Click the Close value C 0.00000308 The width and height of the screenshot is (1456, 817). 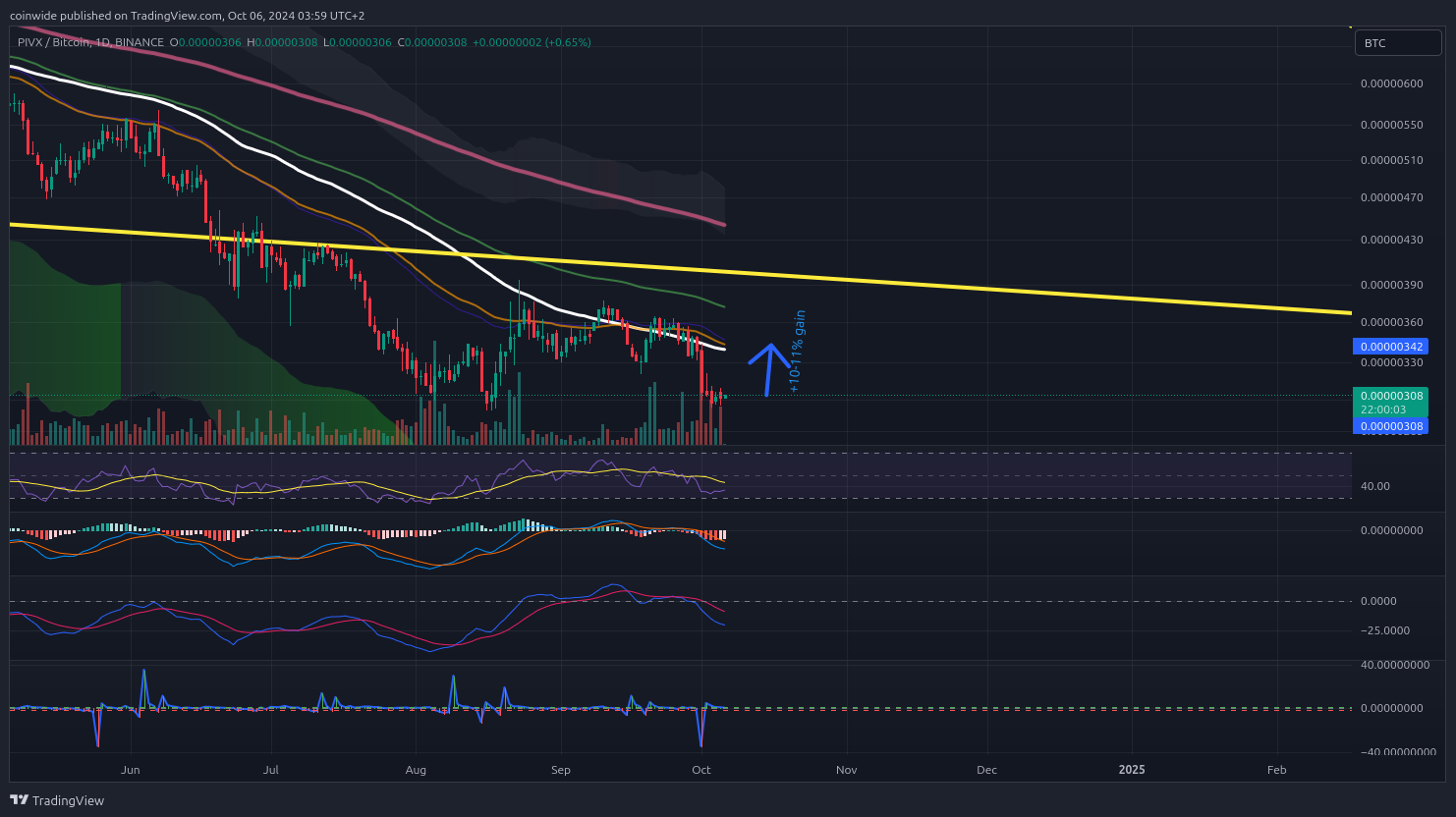pos(432,42)
